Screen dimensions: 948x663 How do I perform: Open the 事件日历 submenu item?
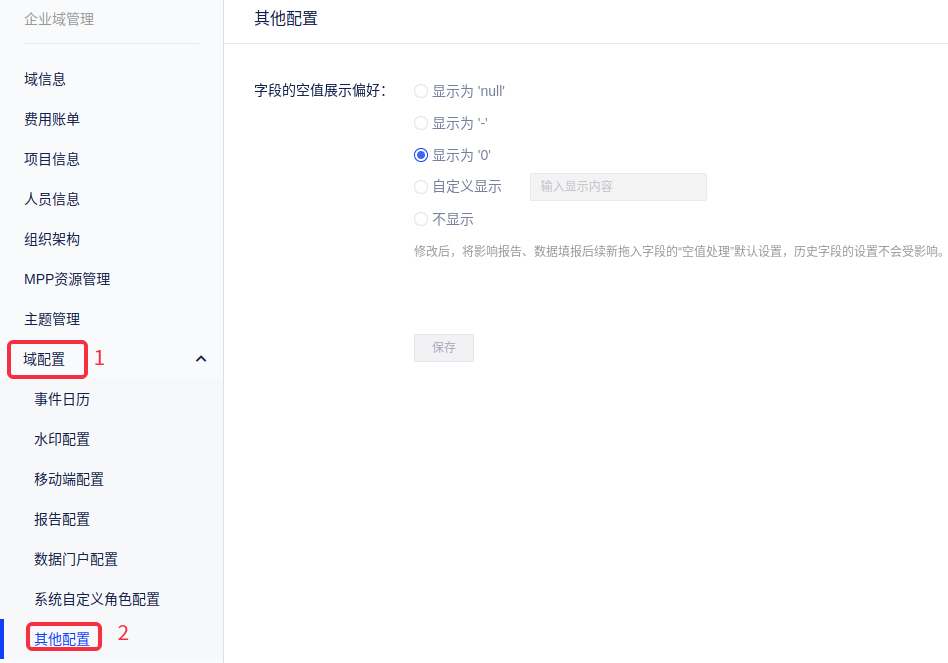(x=62, y=399)
